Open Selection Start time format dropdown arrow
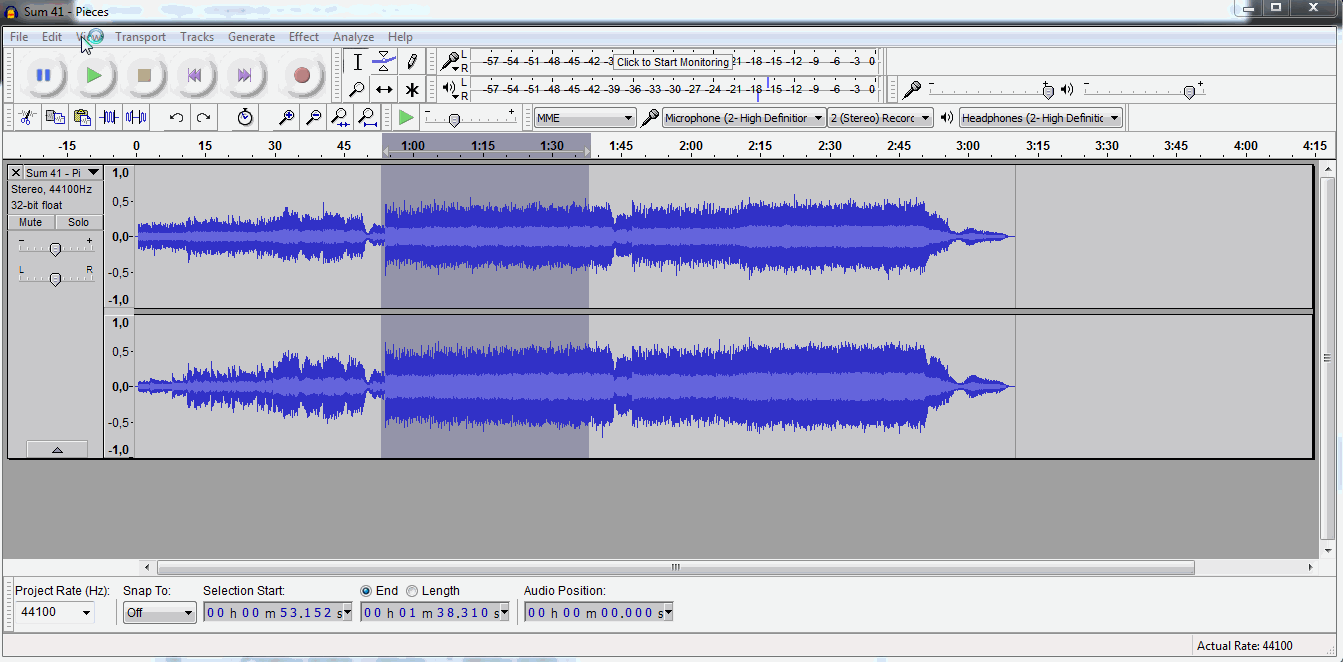Image resolution: width=1343 pixels, height=662 pixels. 347,613
